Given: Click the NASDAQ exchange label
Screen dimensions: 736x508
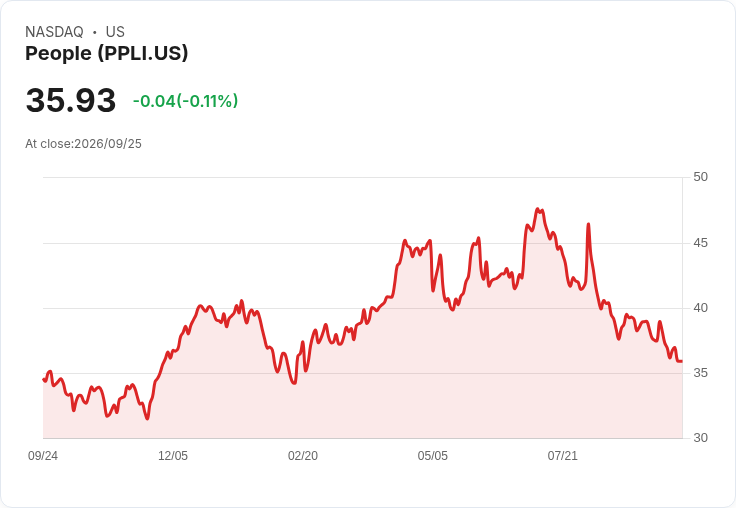Looking at the screenshot, I should point(54,32).
